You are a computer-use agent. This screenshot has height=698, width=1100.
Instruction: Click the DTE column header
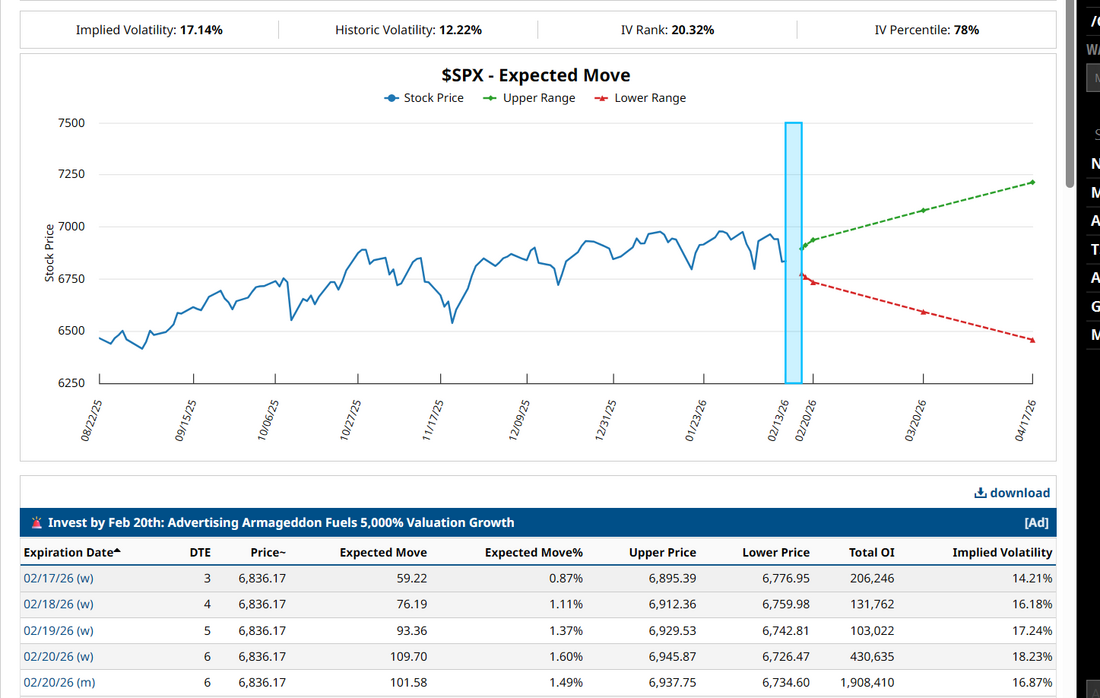click(x=200, y=552)
